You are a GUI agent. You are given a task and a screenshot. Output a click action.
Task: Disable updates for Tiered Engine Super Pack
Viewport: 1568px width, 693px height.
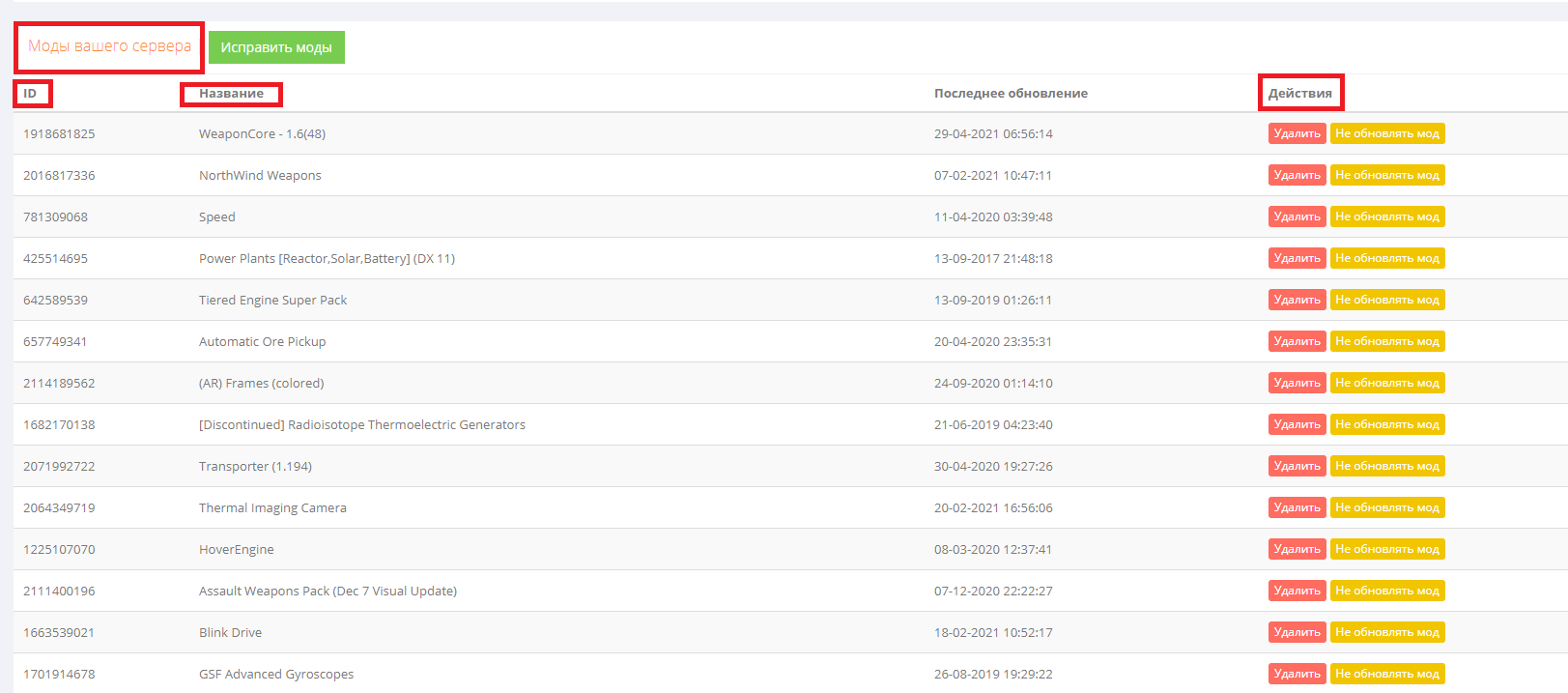1387,300
